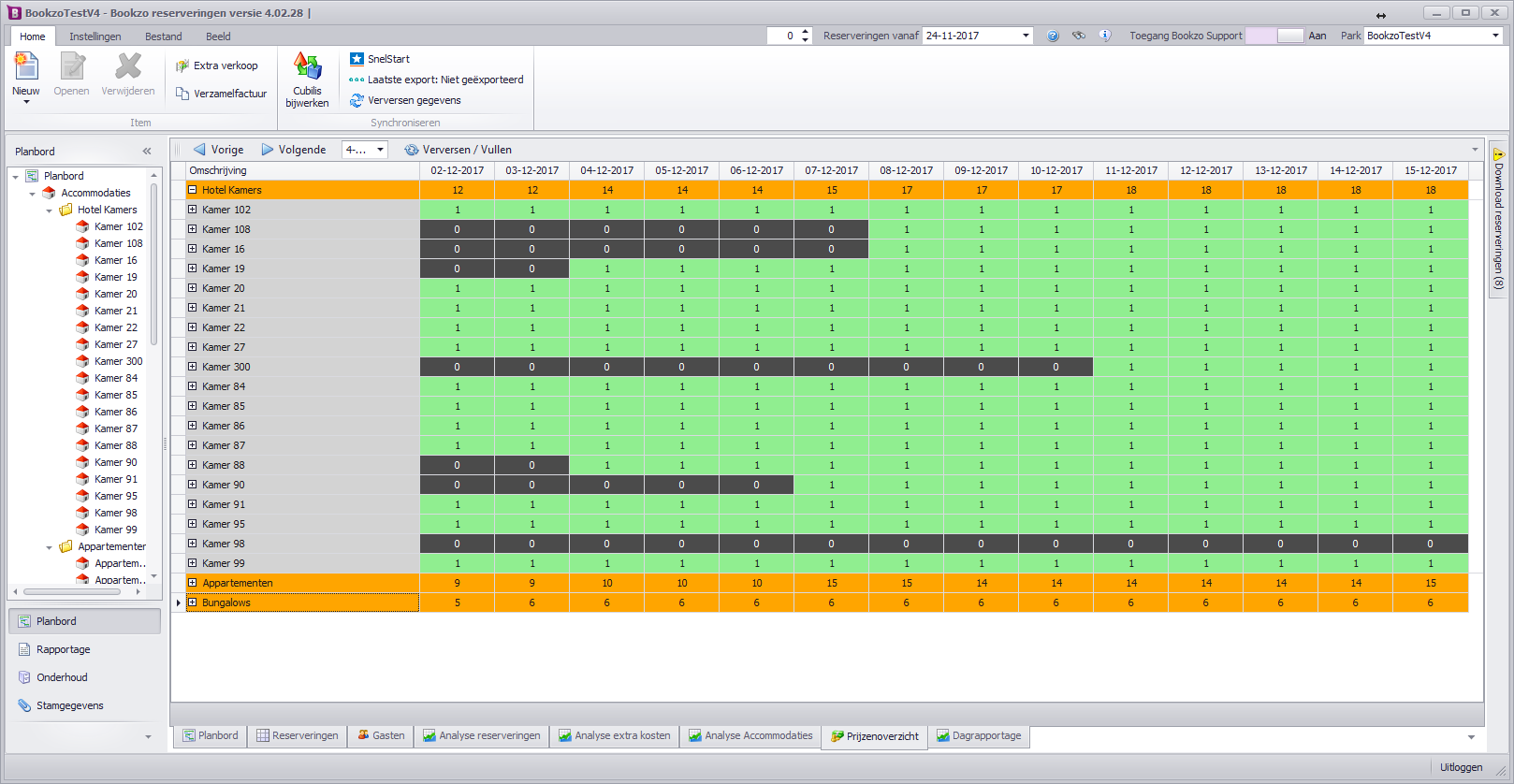Increase the numeric spinner value
Screen dimensions: 1514x784
(x=806, y=32)
